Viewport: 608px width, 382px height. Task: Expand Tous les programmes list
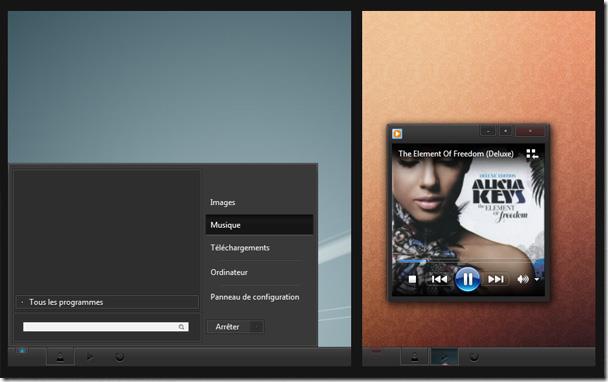[x=107, y=302]
